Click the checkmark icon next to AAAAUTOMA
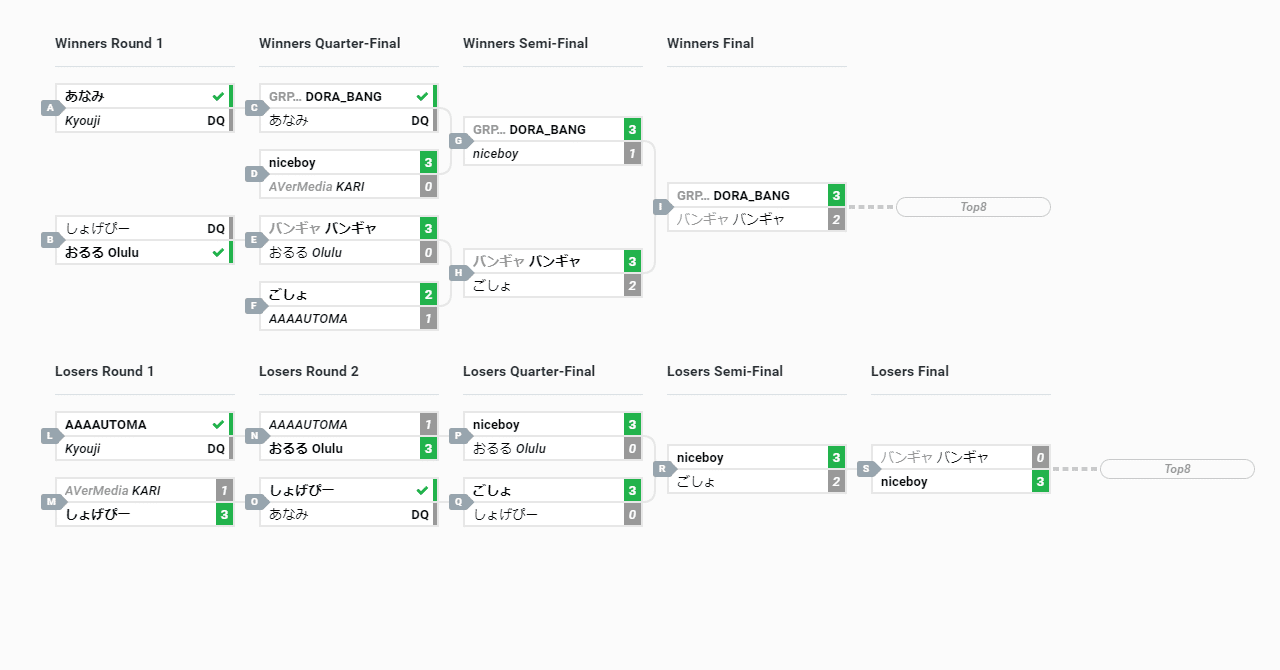The image size is (1280, 670). pyautogui.click(x=218, y=423)
